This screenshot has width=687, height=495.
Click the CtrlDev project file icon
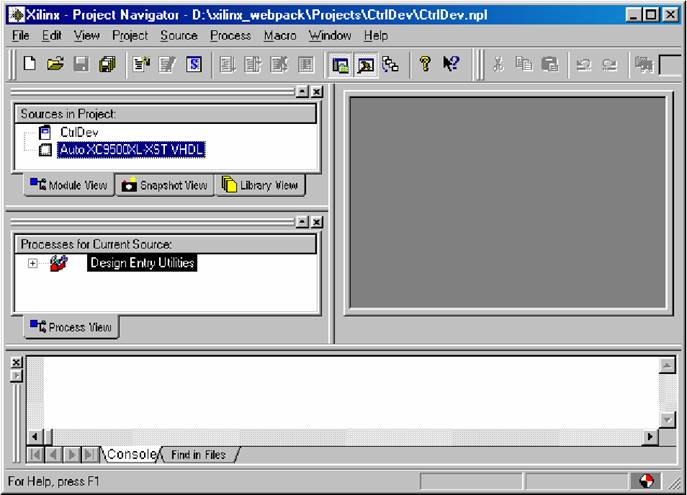click(44, 132)
